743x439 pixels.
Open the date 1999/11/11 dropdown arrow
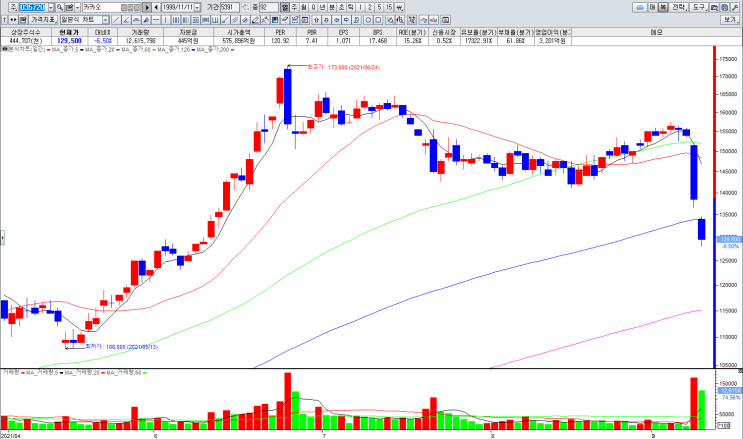197,8
